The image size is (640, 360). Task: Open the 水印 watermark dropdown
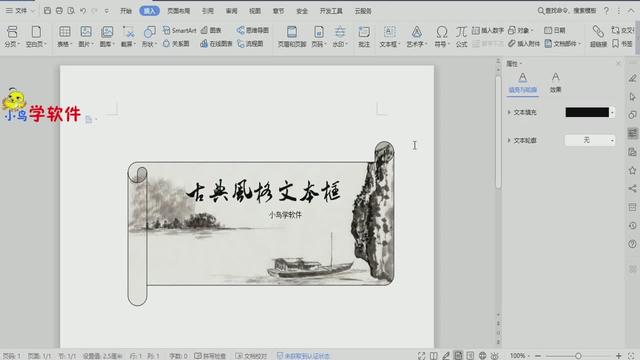pos(340,36)
